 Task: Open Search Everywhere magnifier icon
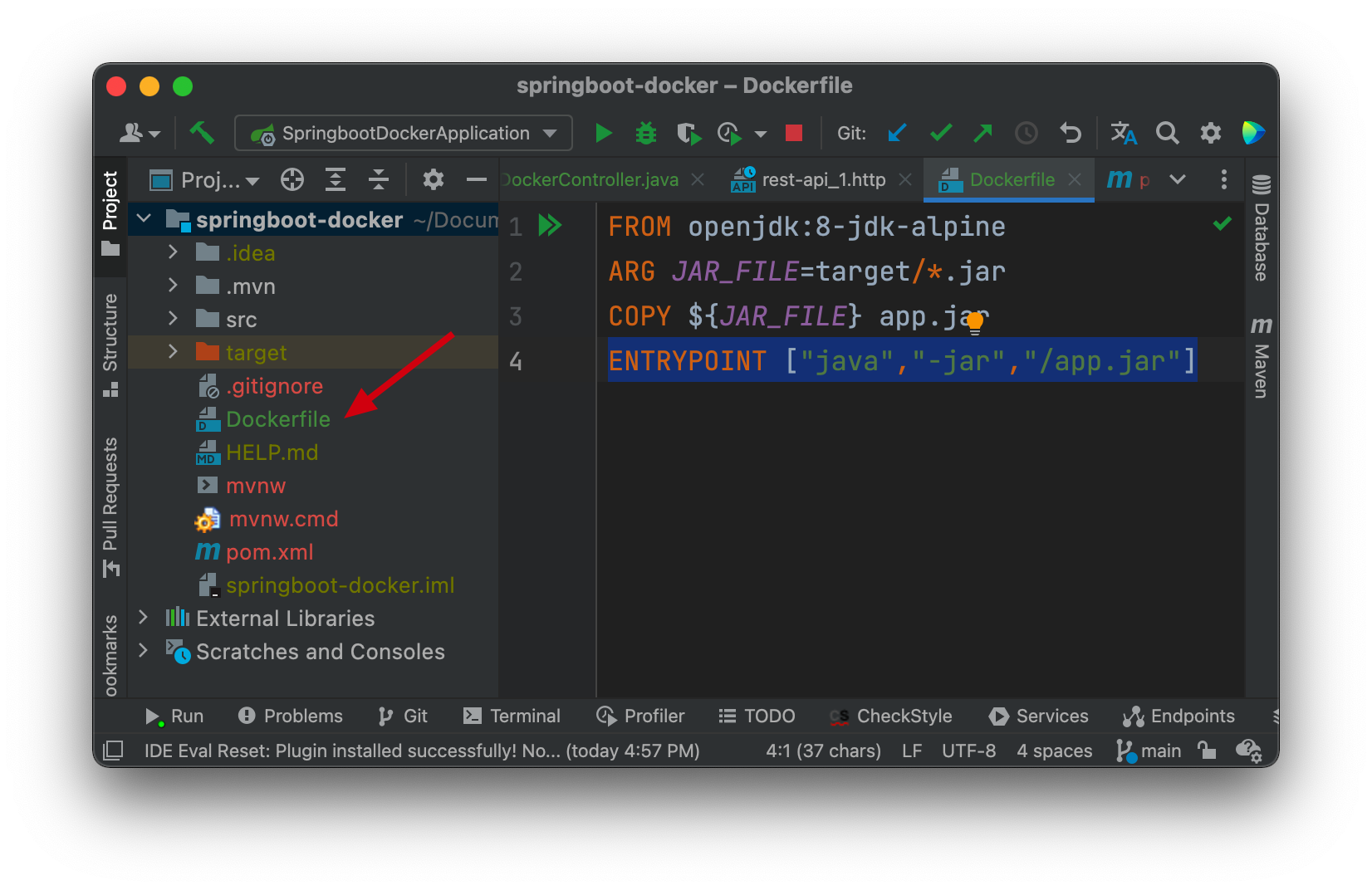tap(1167, 133)
